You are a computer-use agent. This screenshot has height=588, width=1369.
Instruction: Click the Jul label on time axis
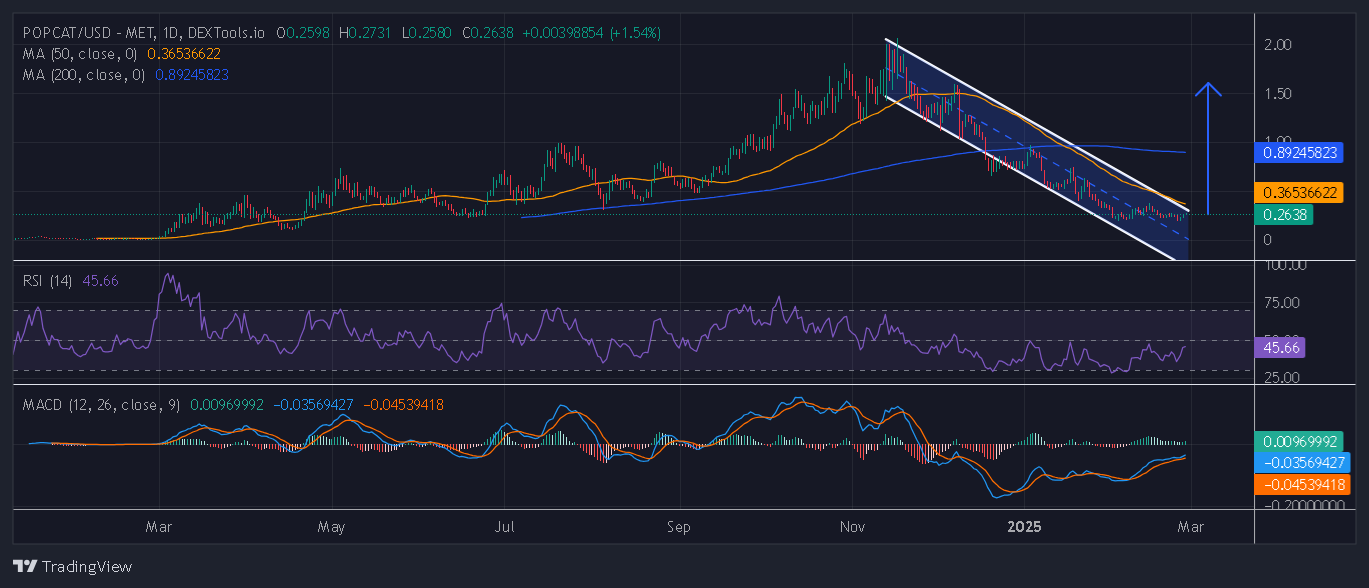(x=505, y=526)
